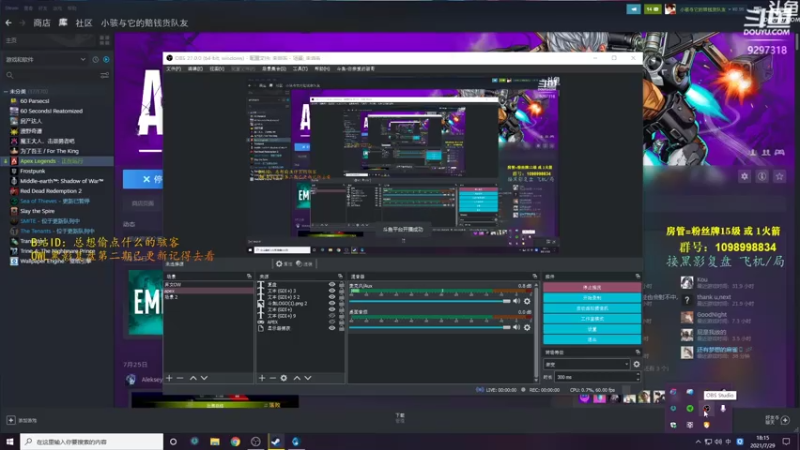Enter Studio Mode in OBS
This screenshot has height=450, width=800.
coord(592,318)
